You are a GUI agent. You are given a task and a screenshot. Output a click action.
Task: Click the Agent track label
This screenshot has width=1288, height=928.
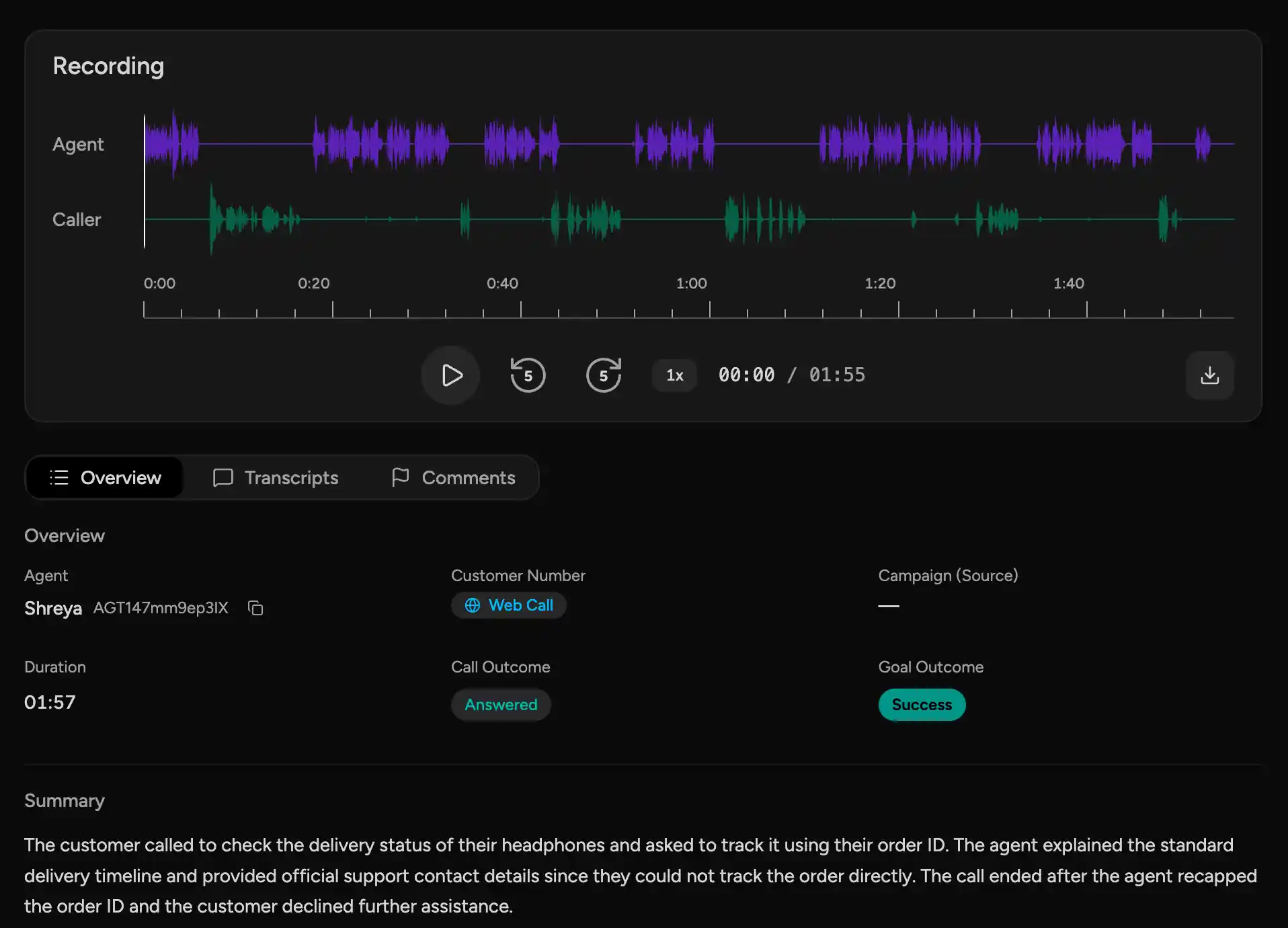(x=78, y=145)
